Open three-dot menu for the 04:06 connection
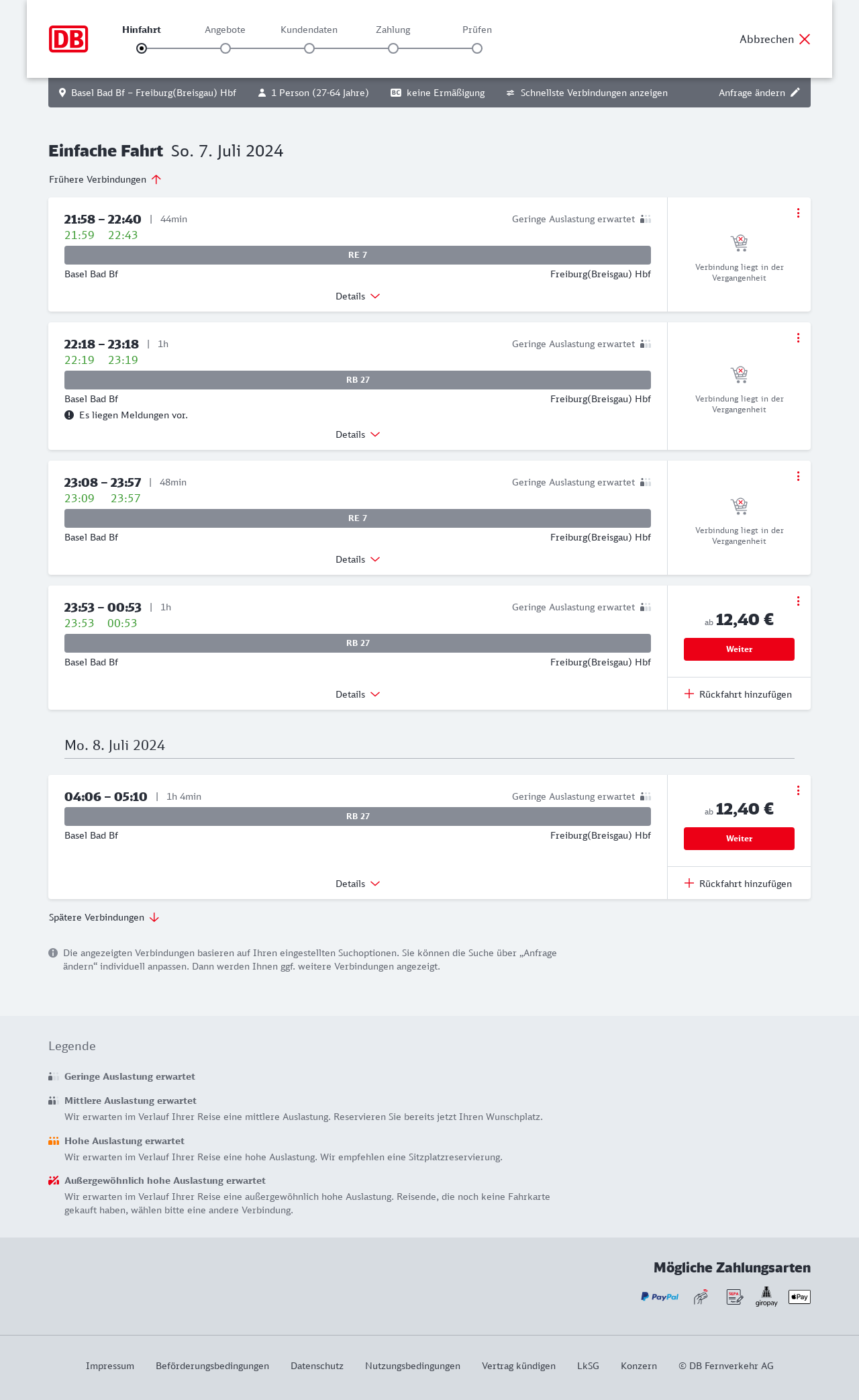 [798, 790]
